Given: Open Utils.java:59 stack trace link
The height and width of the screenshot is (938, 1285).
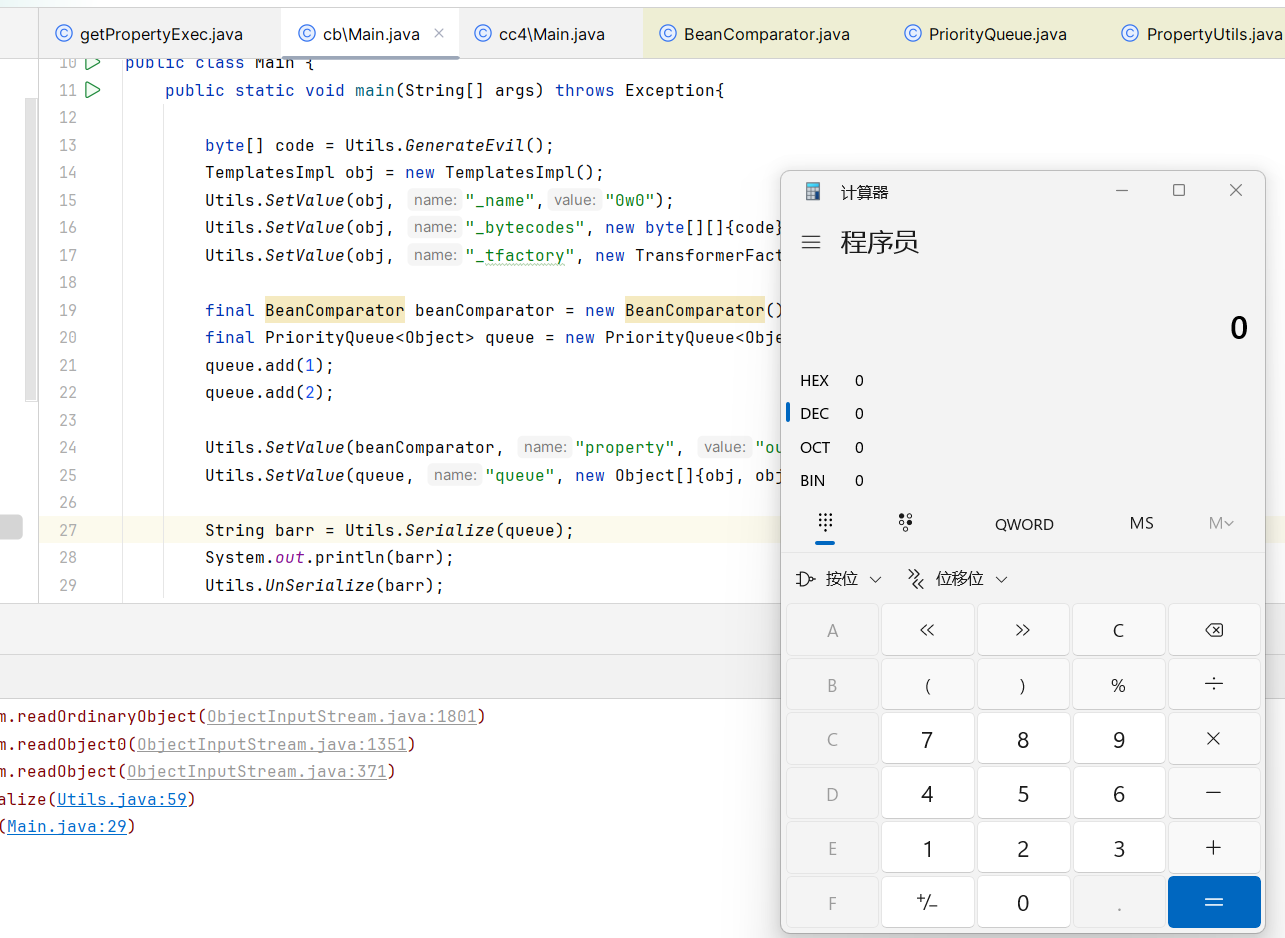Looking at the screenshot, I should [123, 800].
